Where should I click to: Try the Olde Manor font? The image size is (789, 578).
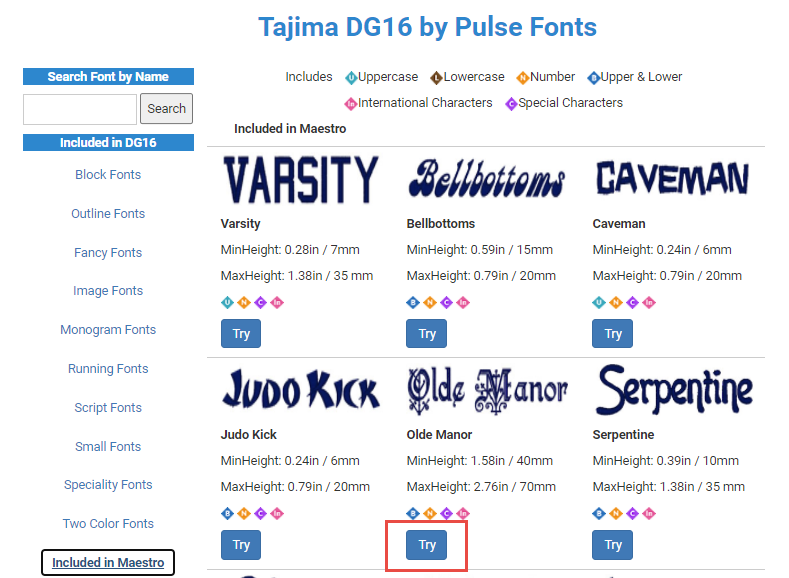[427, 545]
